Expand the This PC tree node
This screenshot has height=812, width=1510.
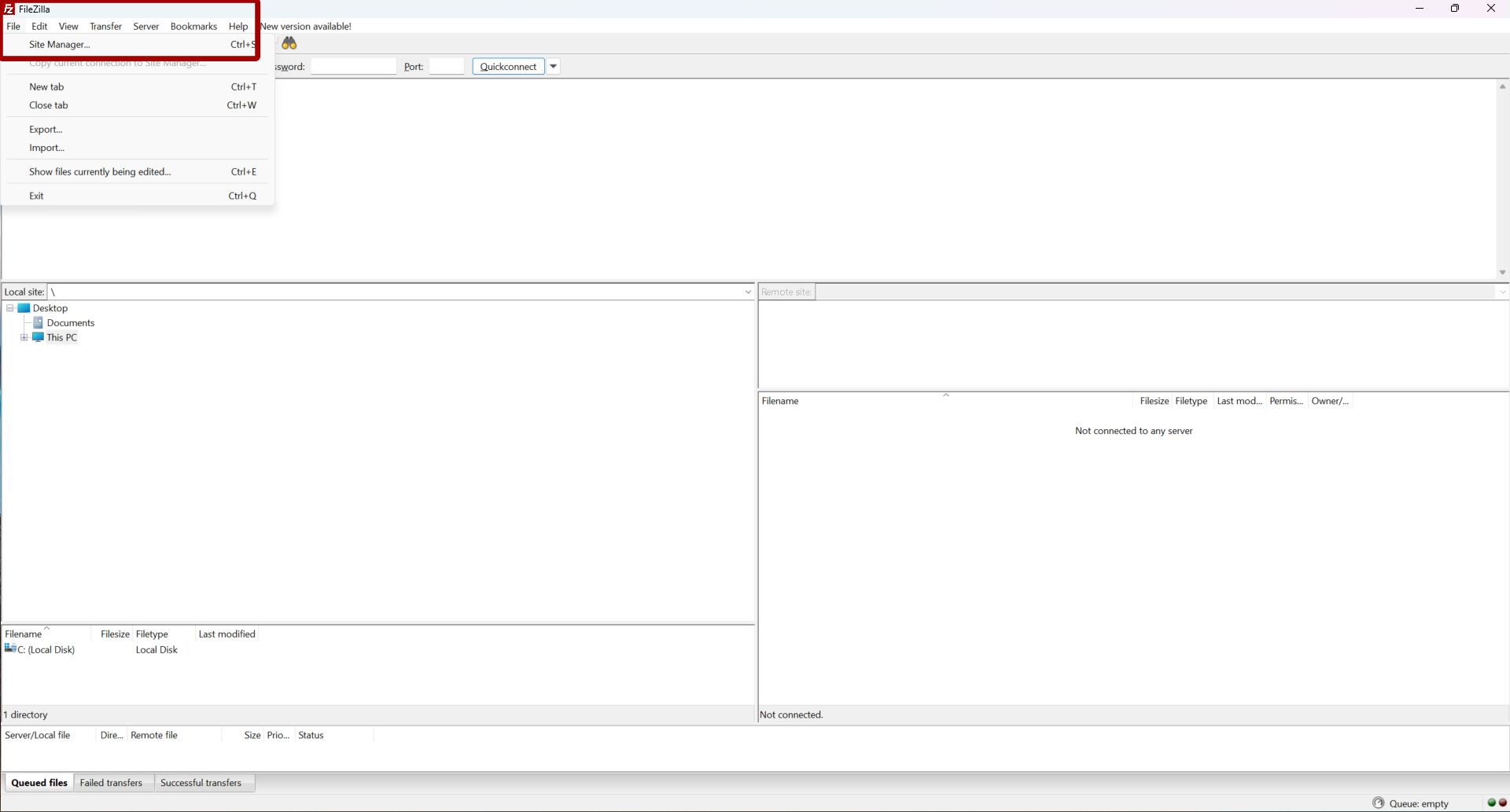(24, 337)
